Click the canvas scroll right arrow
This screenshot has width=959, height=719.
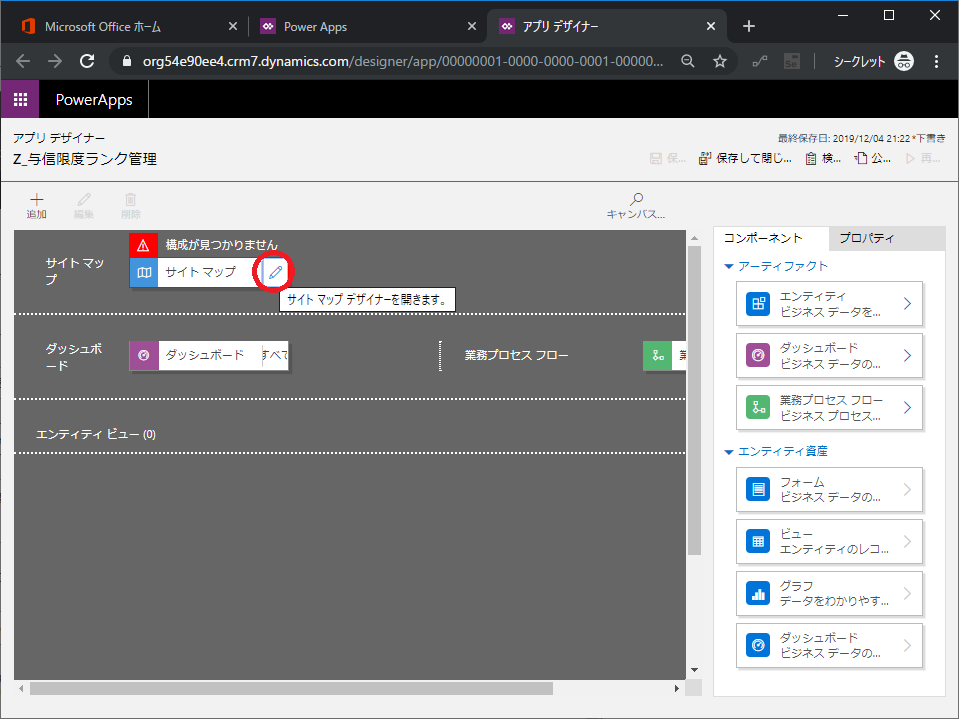click(x=676, y=688)
